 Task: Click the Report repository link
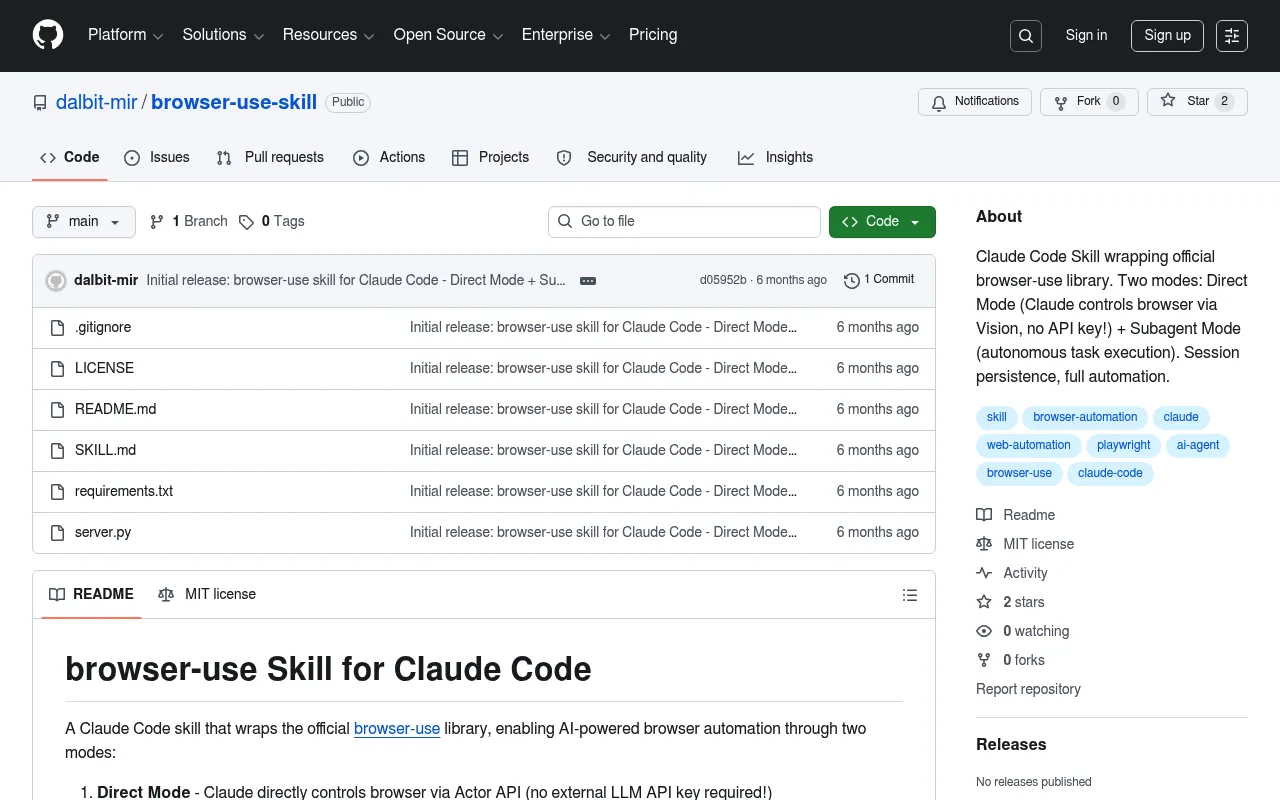[x=1028, y=689]
